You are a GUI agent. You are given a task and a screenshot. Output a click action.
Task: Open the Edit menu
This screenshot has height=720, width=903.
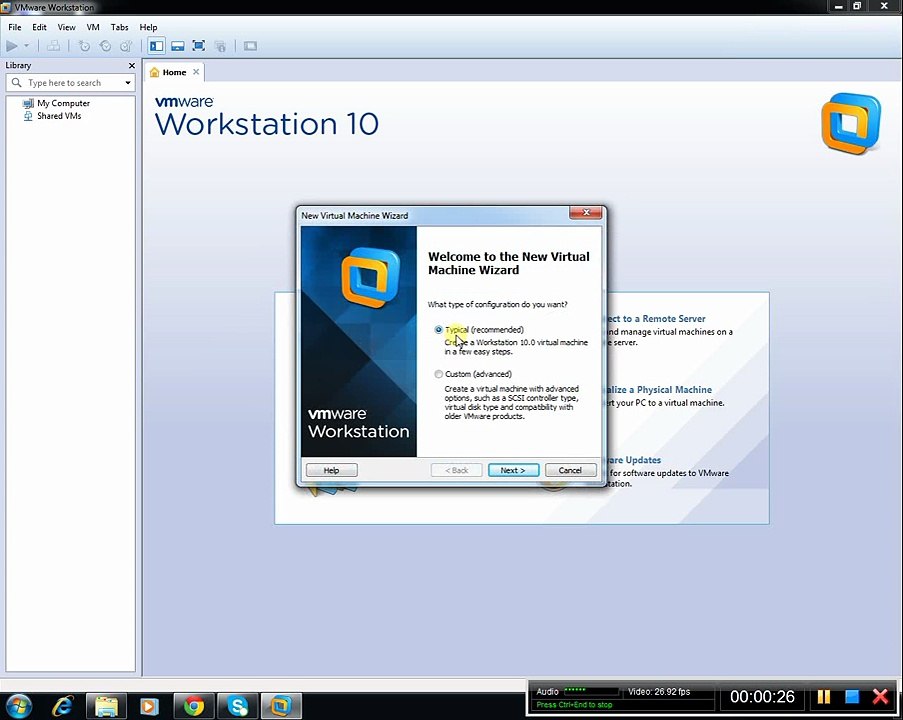[39, 27]
